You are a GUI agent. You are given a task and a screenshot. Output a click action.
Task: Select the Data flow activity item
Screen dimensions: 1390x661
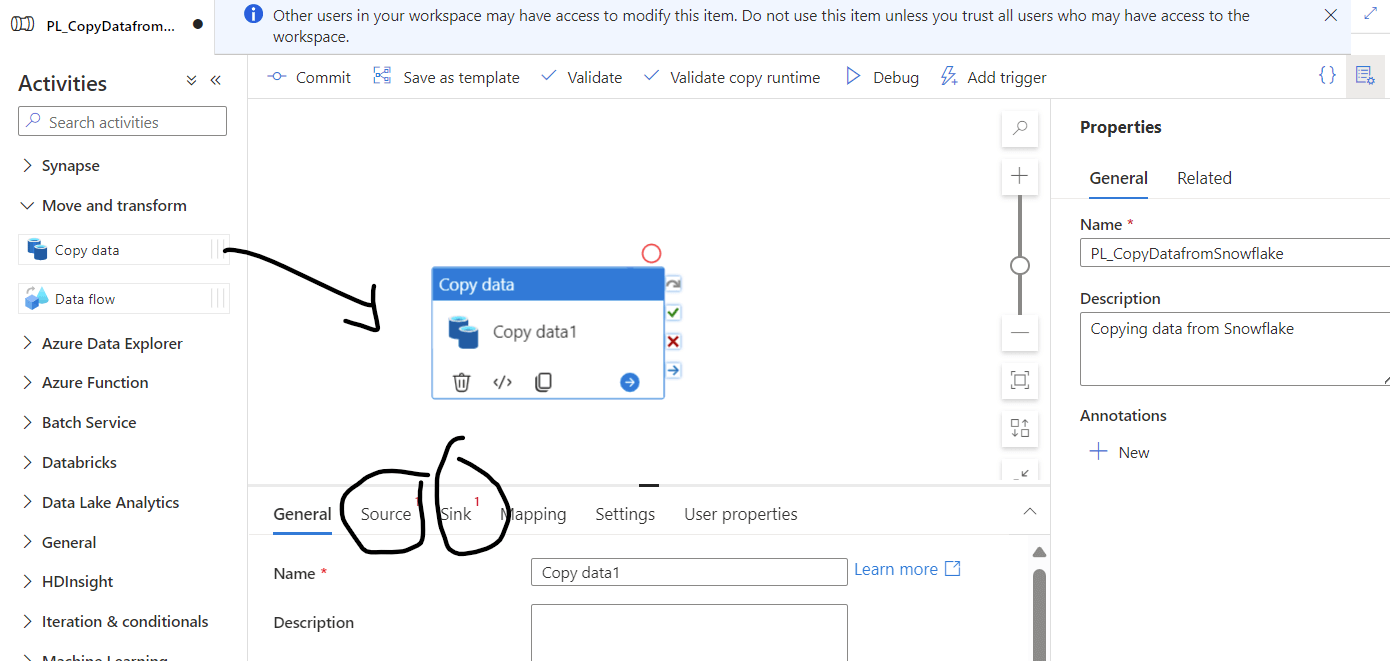tap(124, 298)
